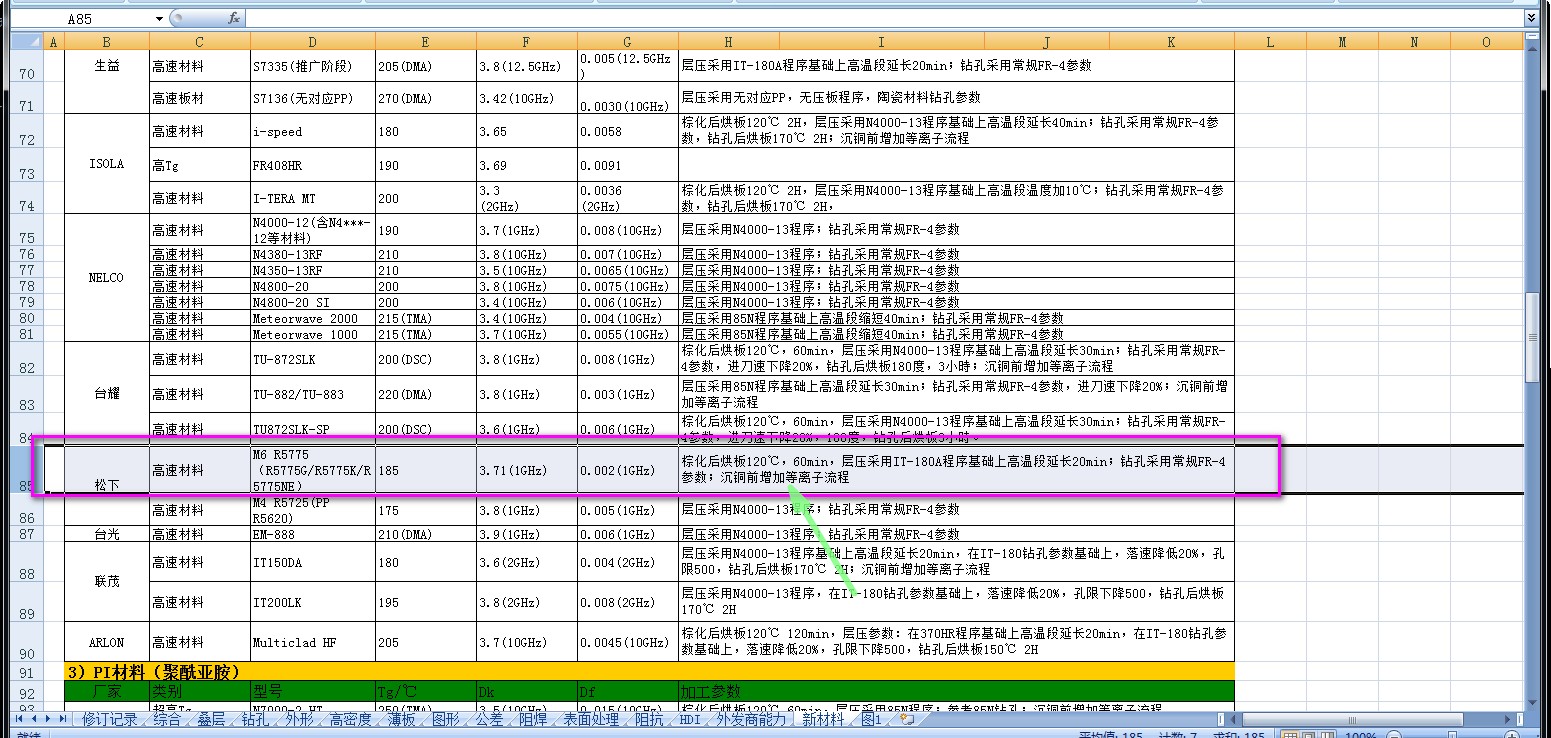Image resolution: width=1551 pixels, height=738 pixels.
Task: Click the cell with I-TERA MT
Action: (x=313, y=198)
